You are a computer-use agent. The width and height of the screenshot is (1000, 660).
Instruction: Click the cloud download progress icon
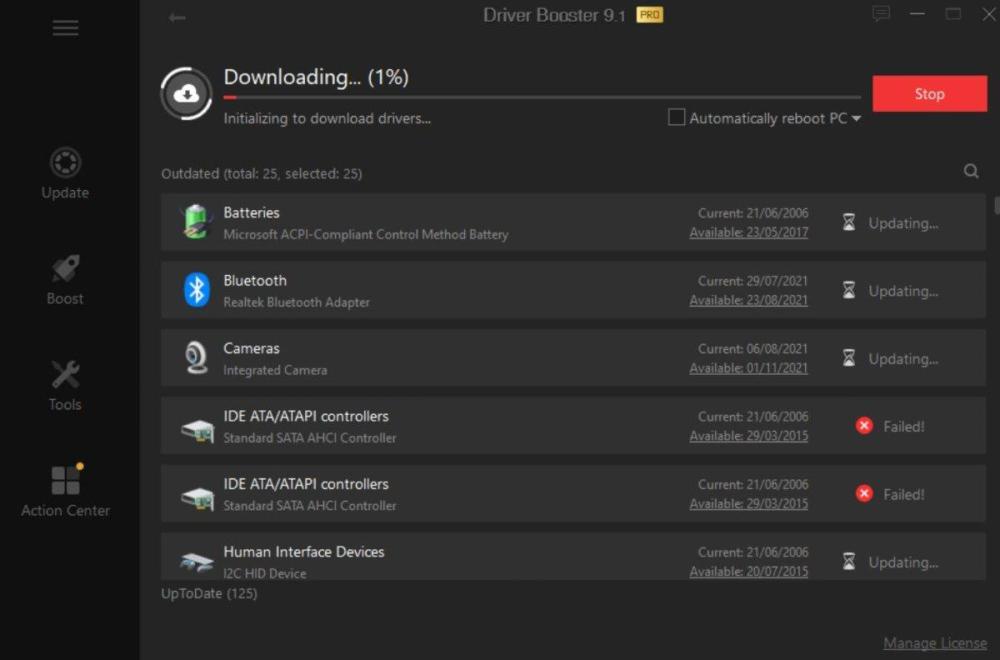pos(186,94)
